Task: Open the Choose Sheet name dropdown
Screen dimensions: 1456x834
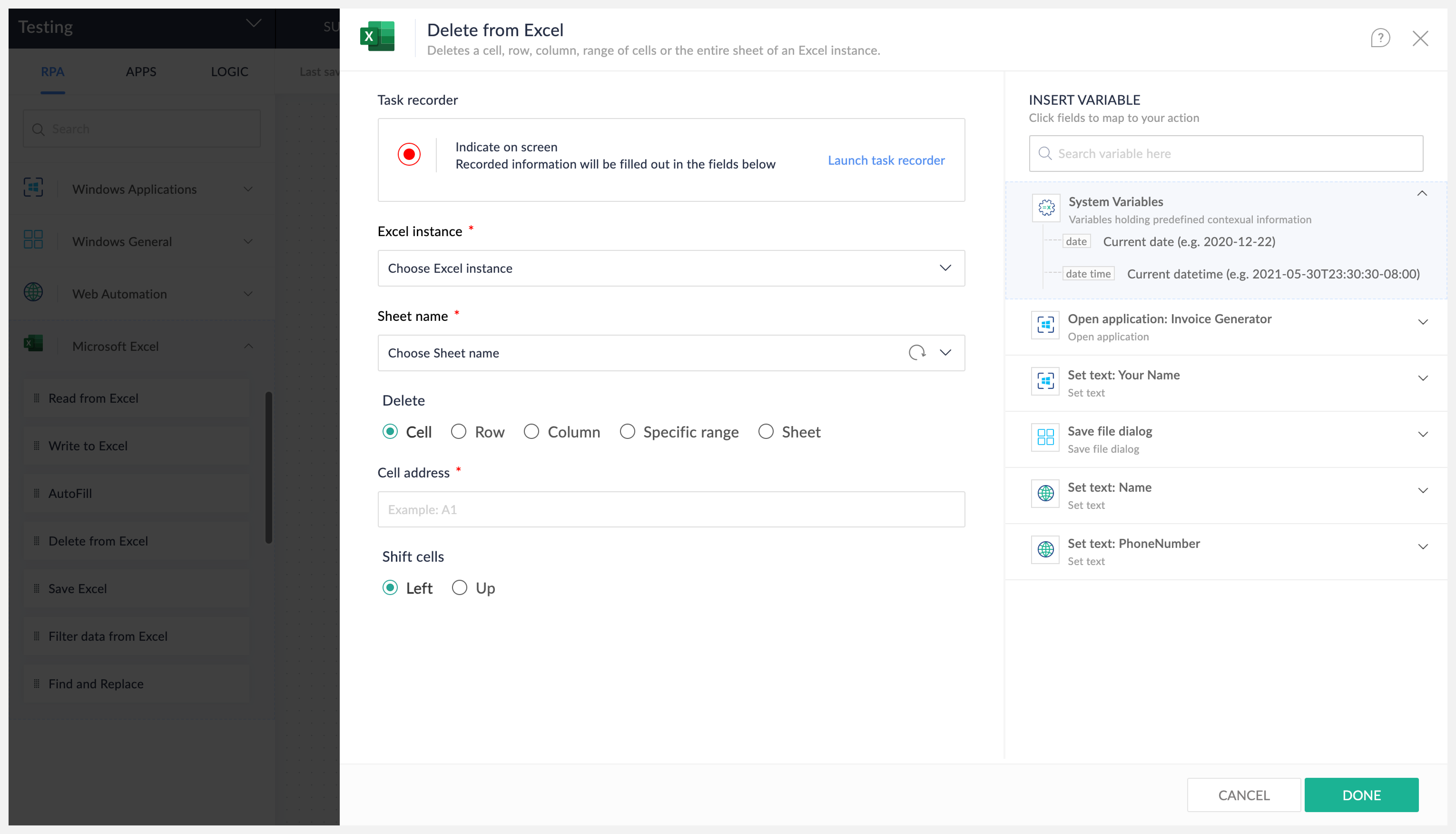Action: pos(641,353)
